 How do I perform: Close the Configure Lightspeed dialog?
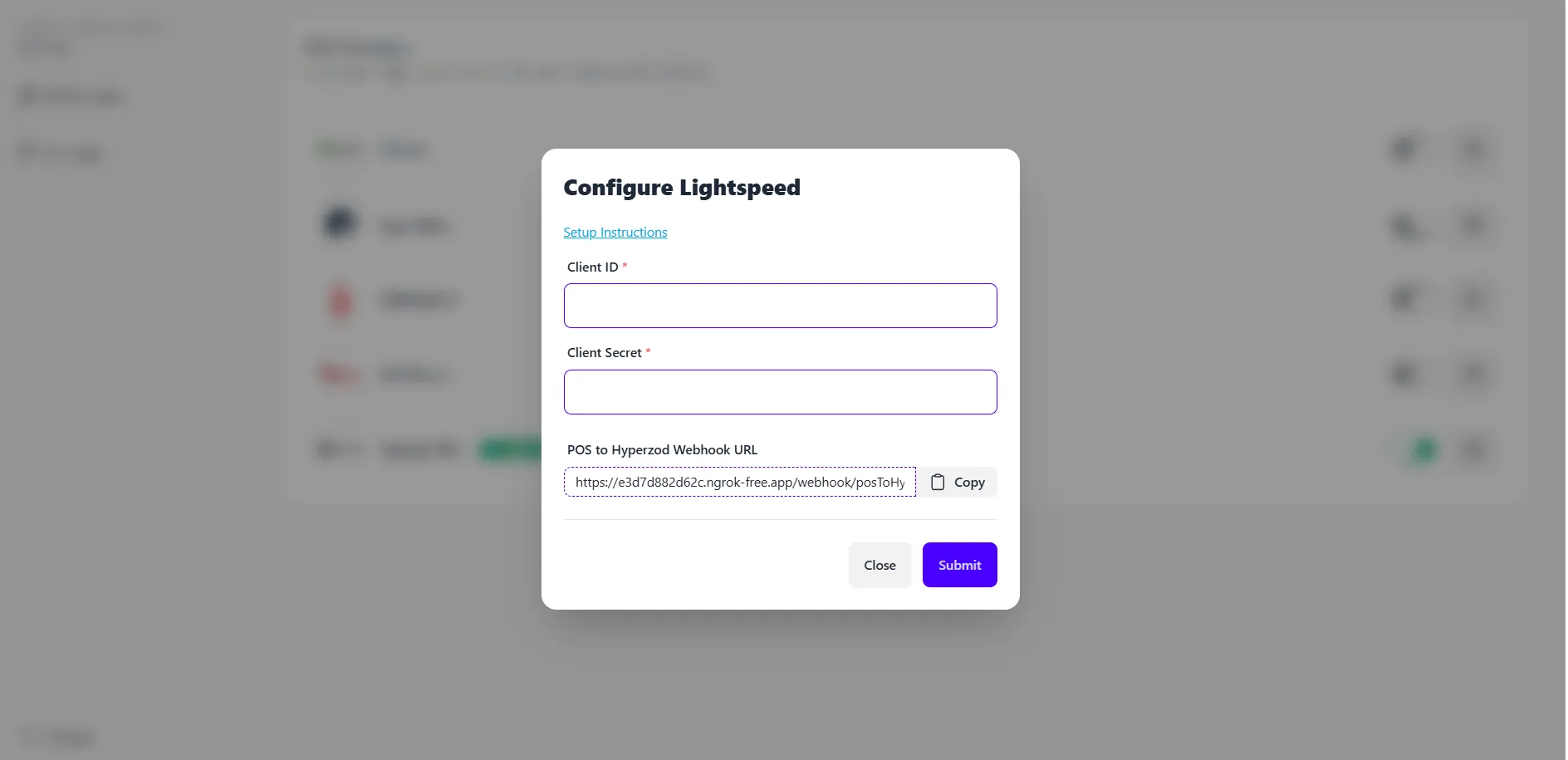[880, 565]
